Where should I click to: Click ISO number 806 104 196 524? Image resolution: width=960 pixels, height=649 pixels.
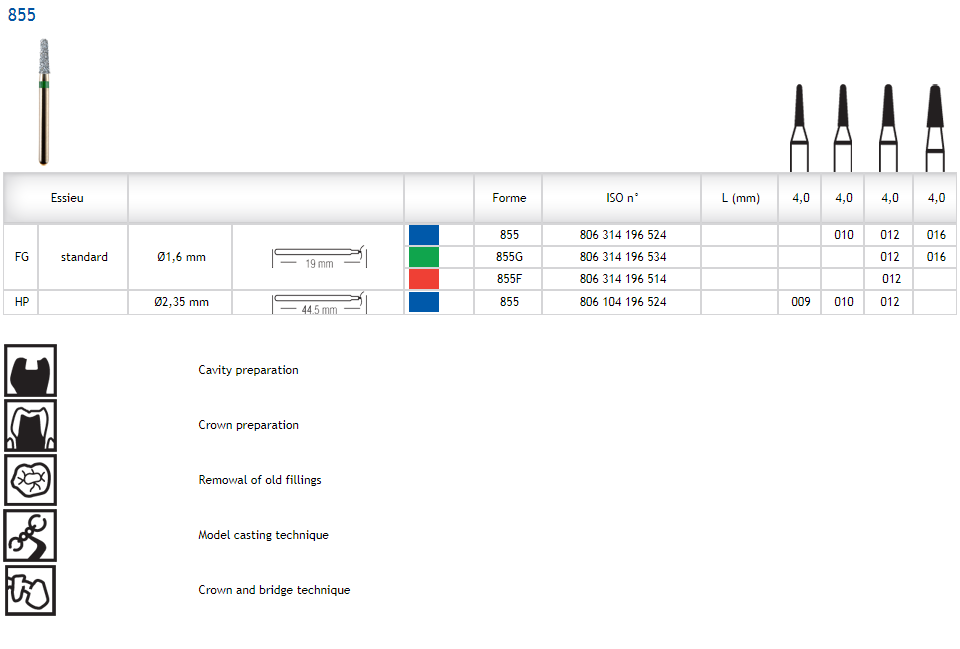(622, 302)
